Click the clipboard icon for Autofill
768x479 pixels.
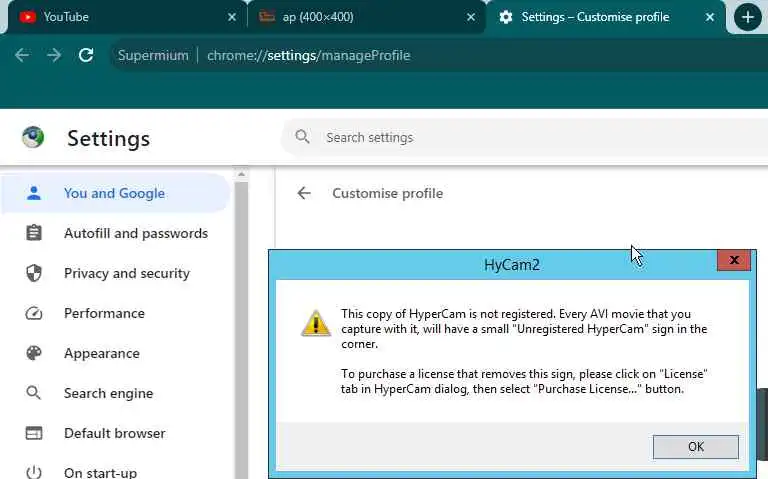pyautogui.click(x=34, y=233)
